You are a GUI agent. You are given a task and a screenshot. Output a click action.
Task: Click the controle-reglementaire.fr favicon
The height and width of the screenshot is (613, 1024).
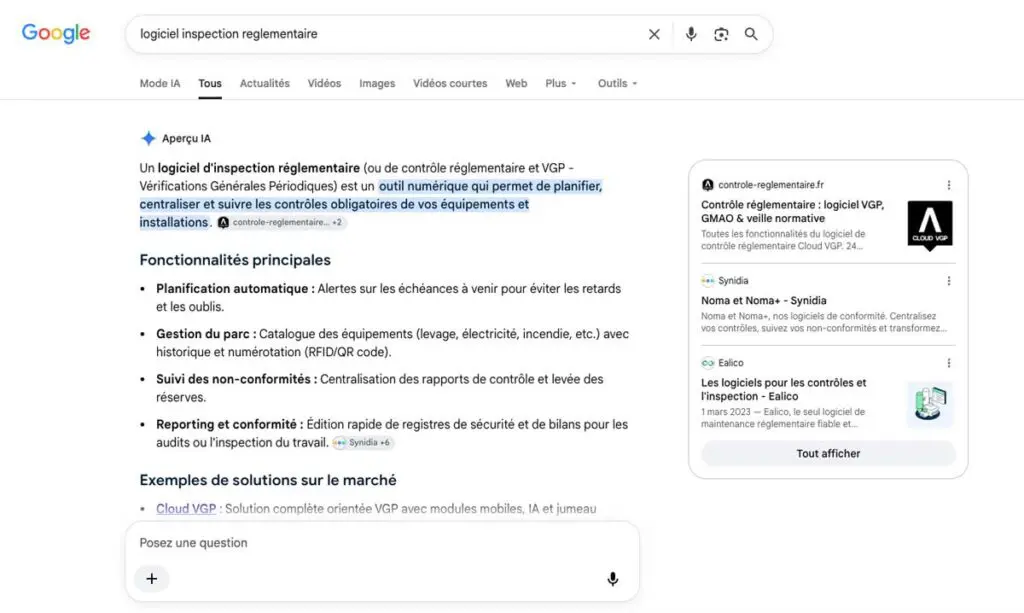[707, 185]
